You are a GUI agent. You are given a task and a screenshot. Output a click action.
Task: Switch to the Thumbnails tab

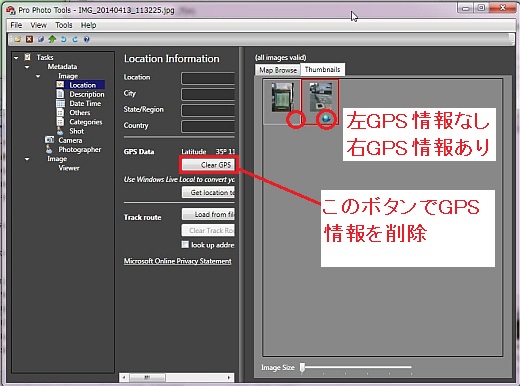(x=322, y=69)
